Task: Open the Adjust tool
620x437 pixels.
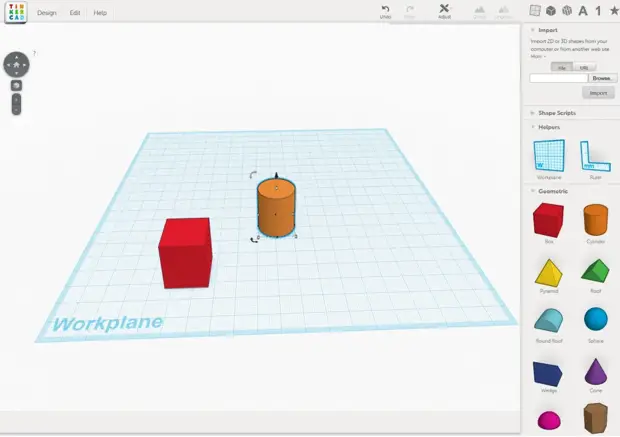Action: coord(444,11)
